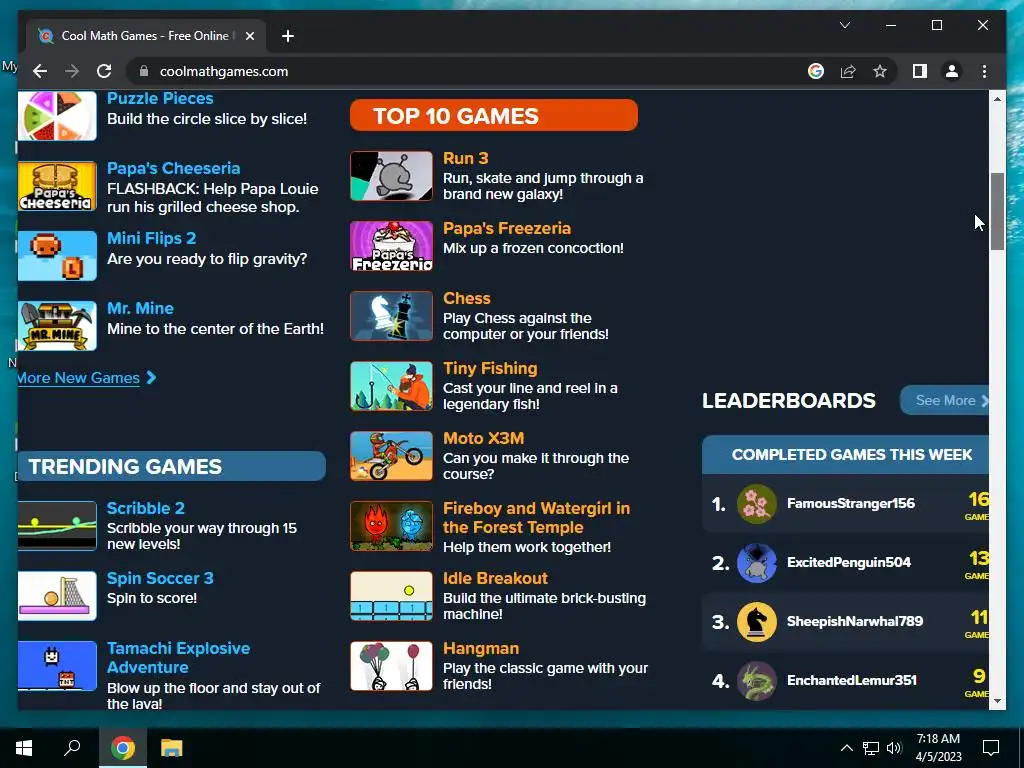
Task: Follow the Scribble 2 title link
Action: pos(146,508)
